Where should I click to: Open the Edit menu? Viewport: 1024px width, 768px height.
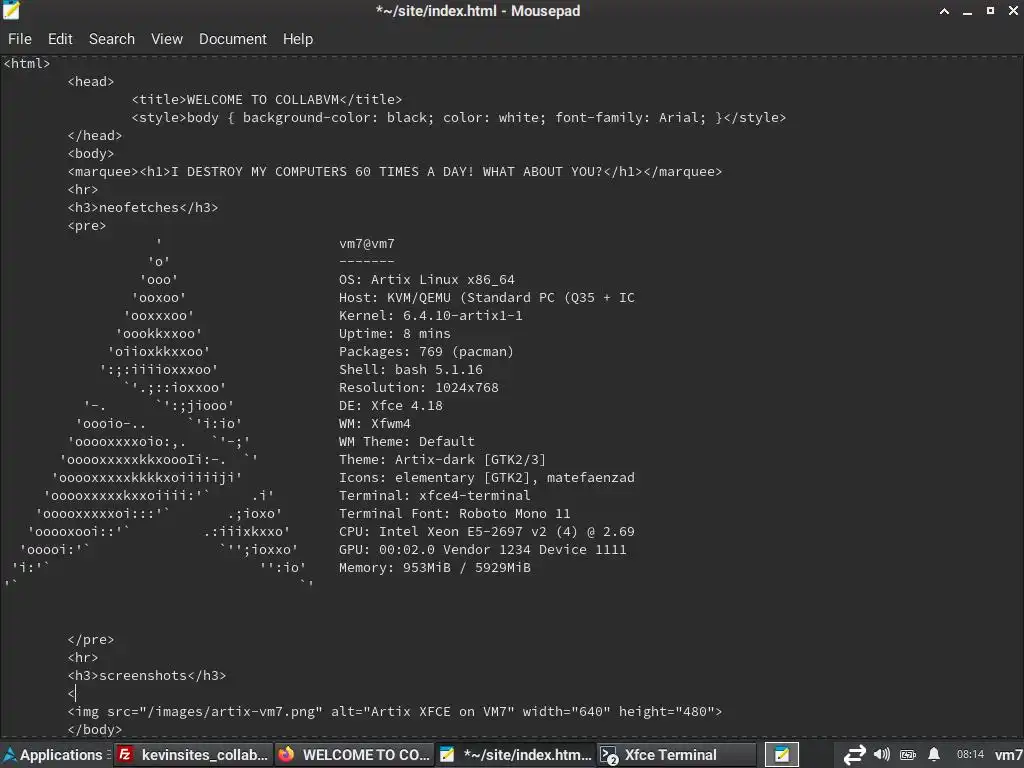pyautogui.click(x=60, y=39)
